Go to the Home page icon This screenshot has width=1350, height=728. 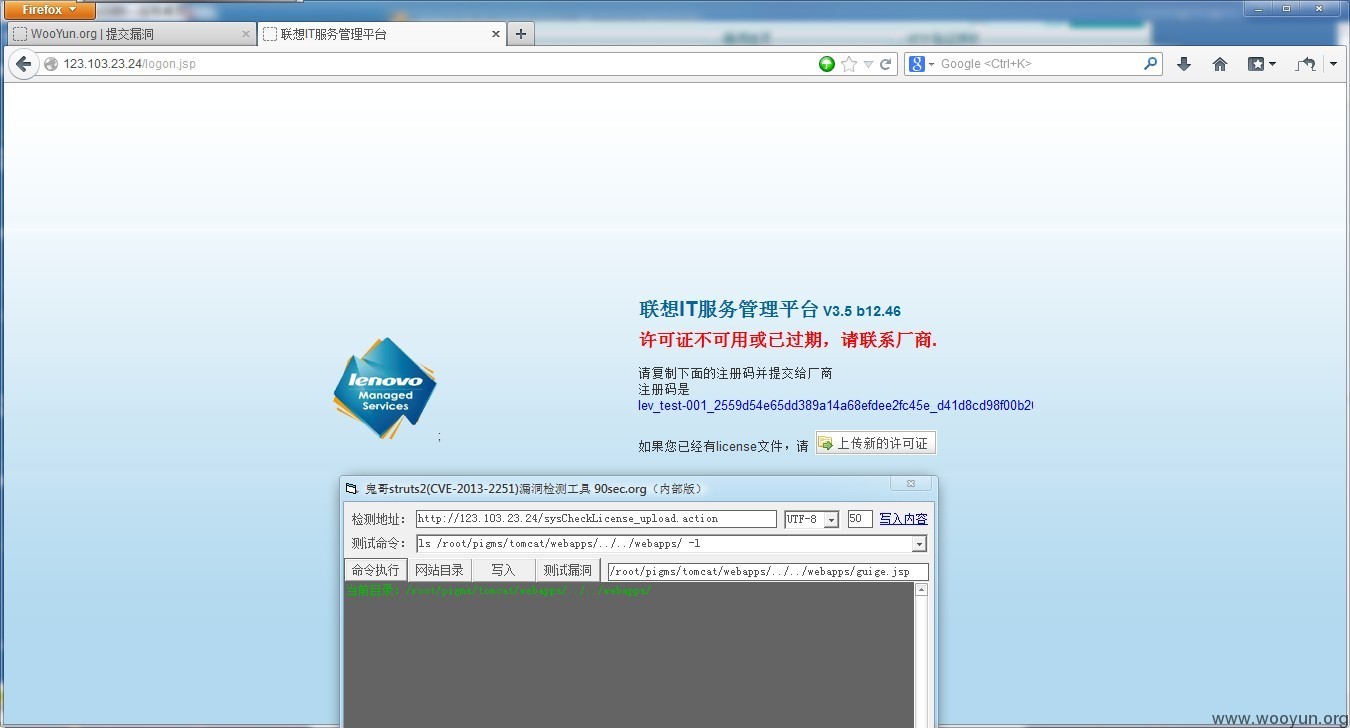[x=1220, y=64]
